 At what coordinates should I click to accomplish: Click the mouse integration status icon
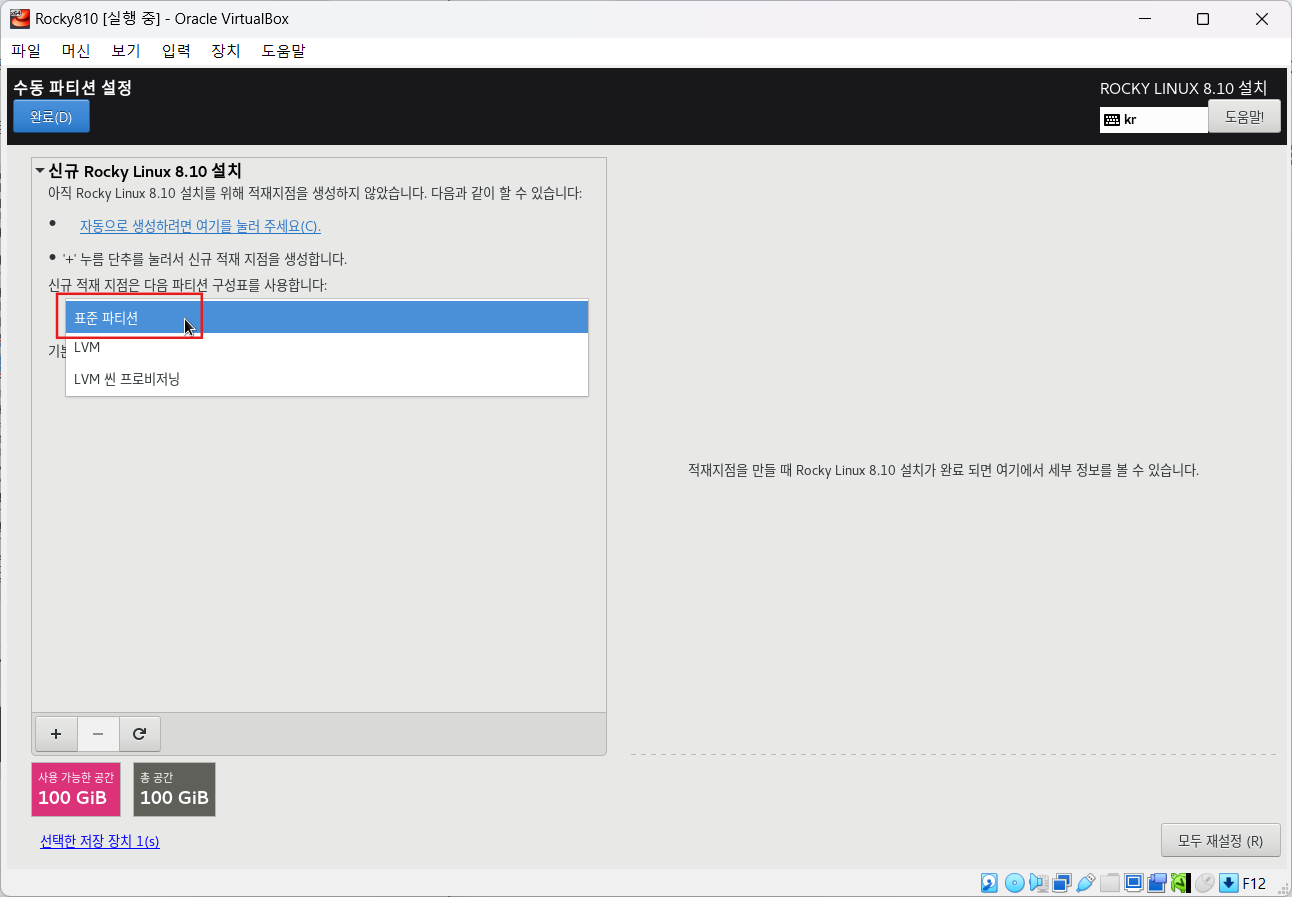[x=1204, y=883]
